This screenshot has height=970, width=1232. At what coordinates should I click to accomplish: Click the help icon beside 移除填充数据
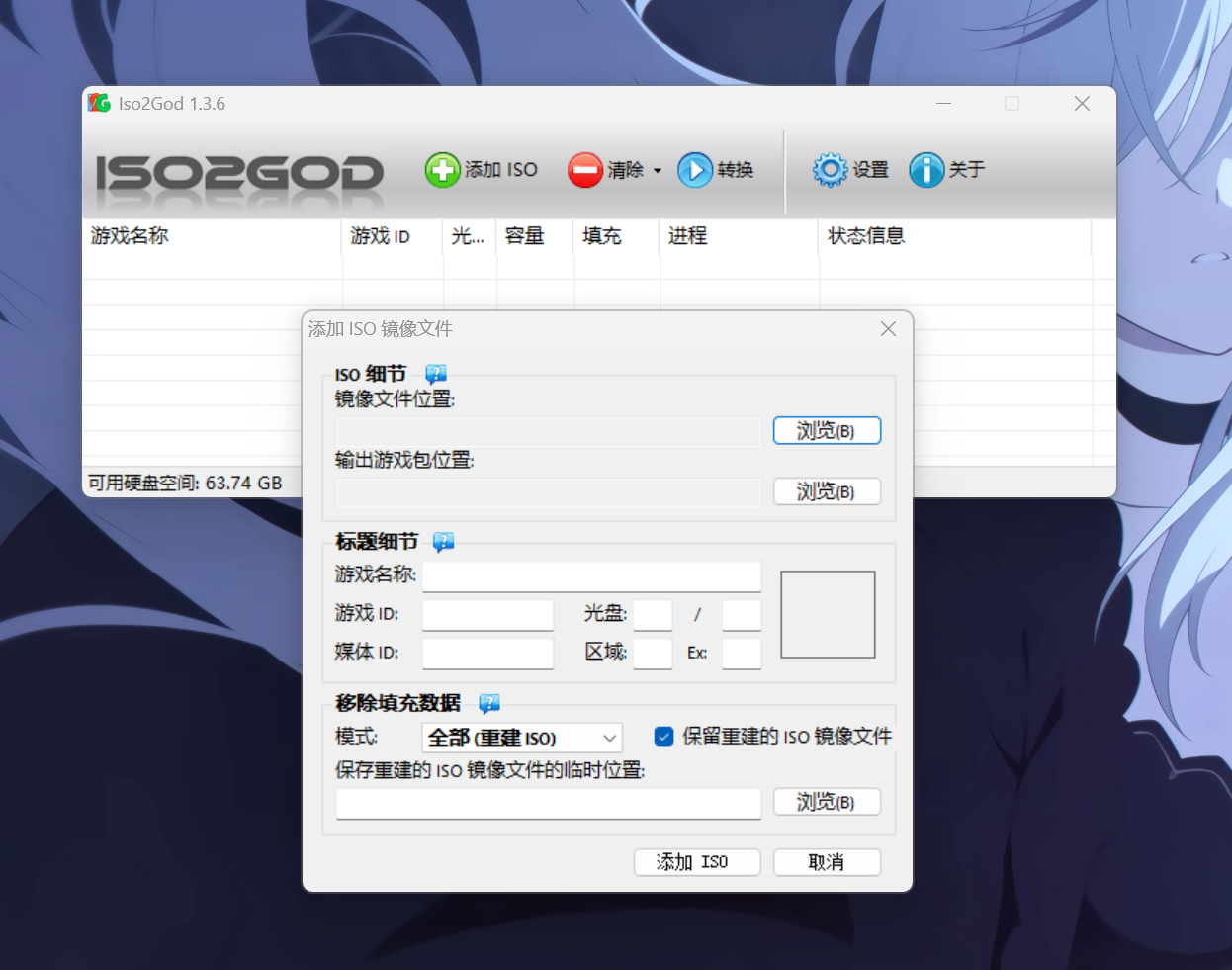[489, 703]
